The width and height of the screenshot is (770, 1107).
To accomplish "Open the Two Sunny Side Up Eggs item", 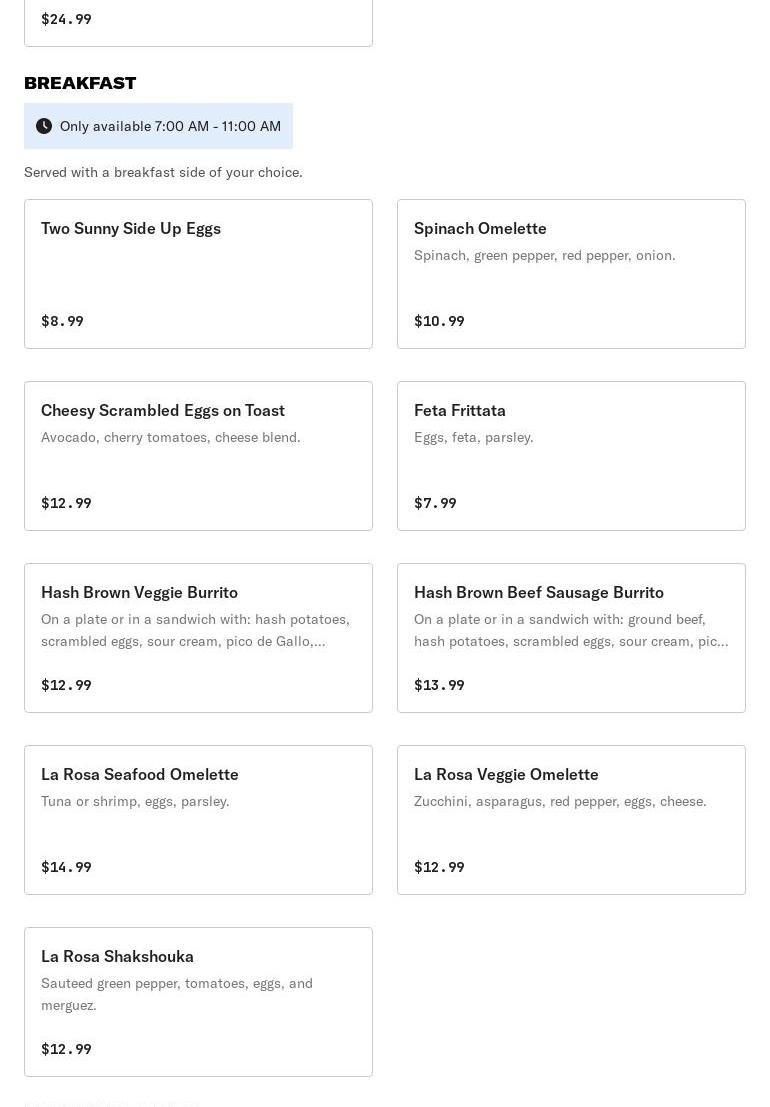I will tap(198, 273).
